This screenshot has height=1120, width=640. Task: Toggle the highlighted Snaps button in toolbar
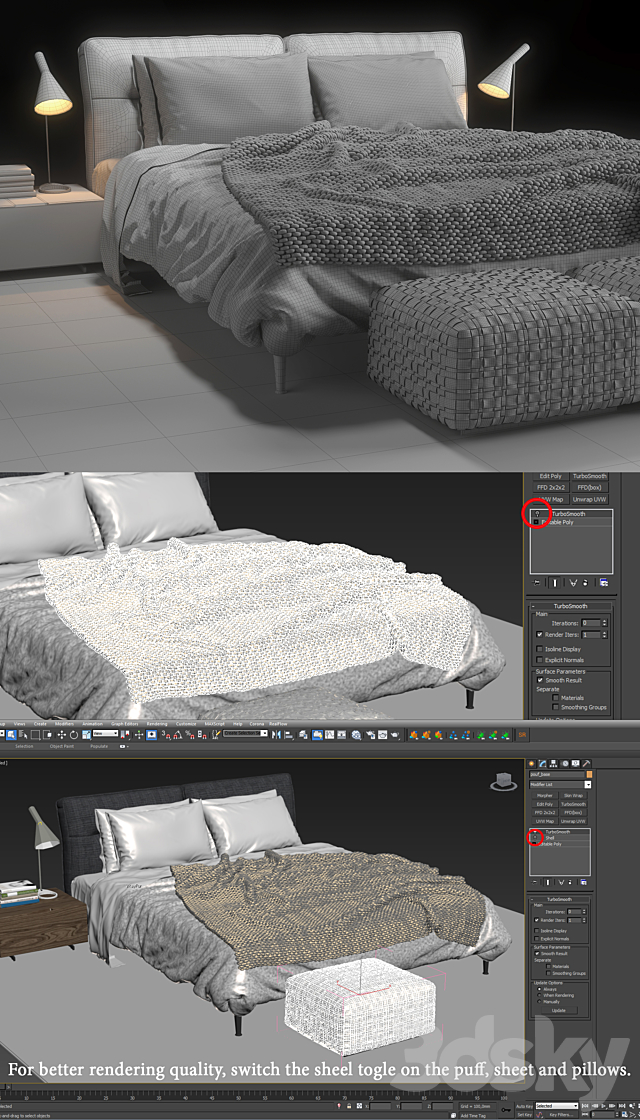(151, 734)
